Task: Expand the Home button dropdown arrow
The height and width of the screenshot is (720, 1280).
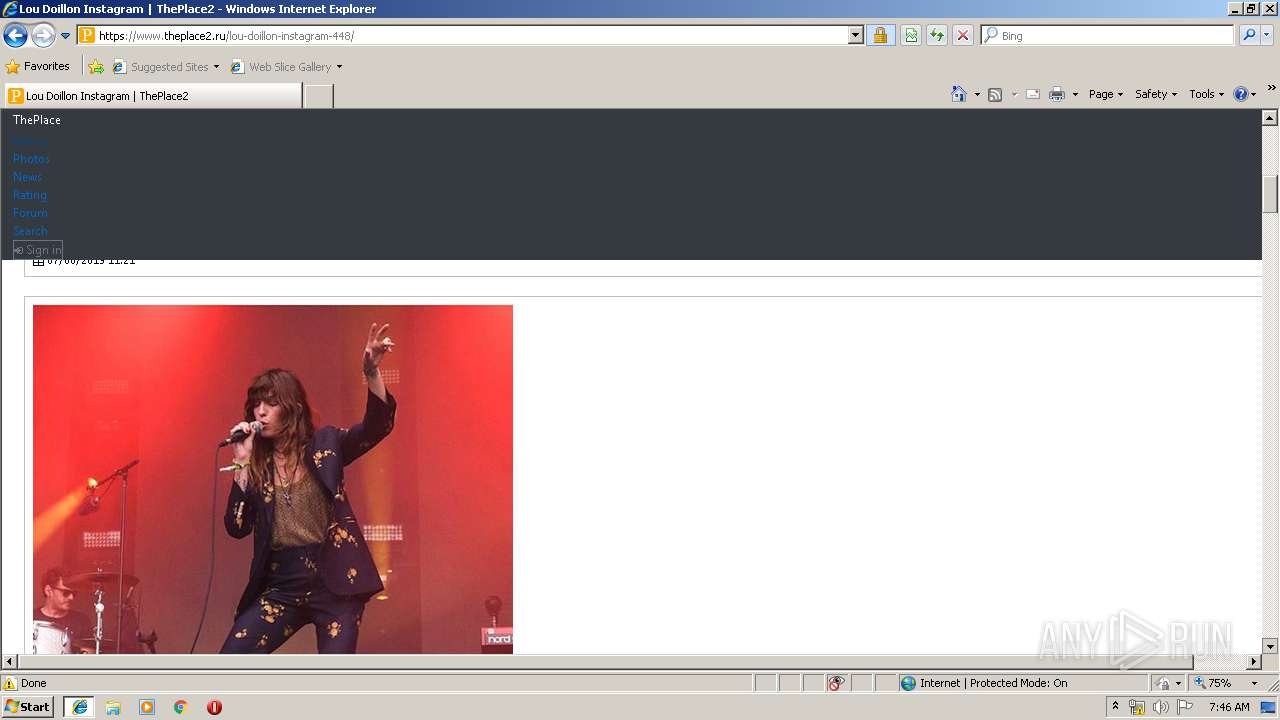Action: [x=977, y=94]
